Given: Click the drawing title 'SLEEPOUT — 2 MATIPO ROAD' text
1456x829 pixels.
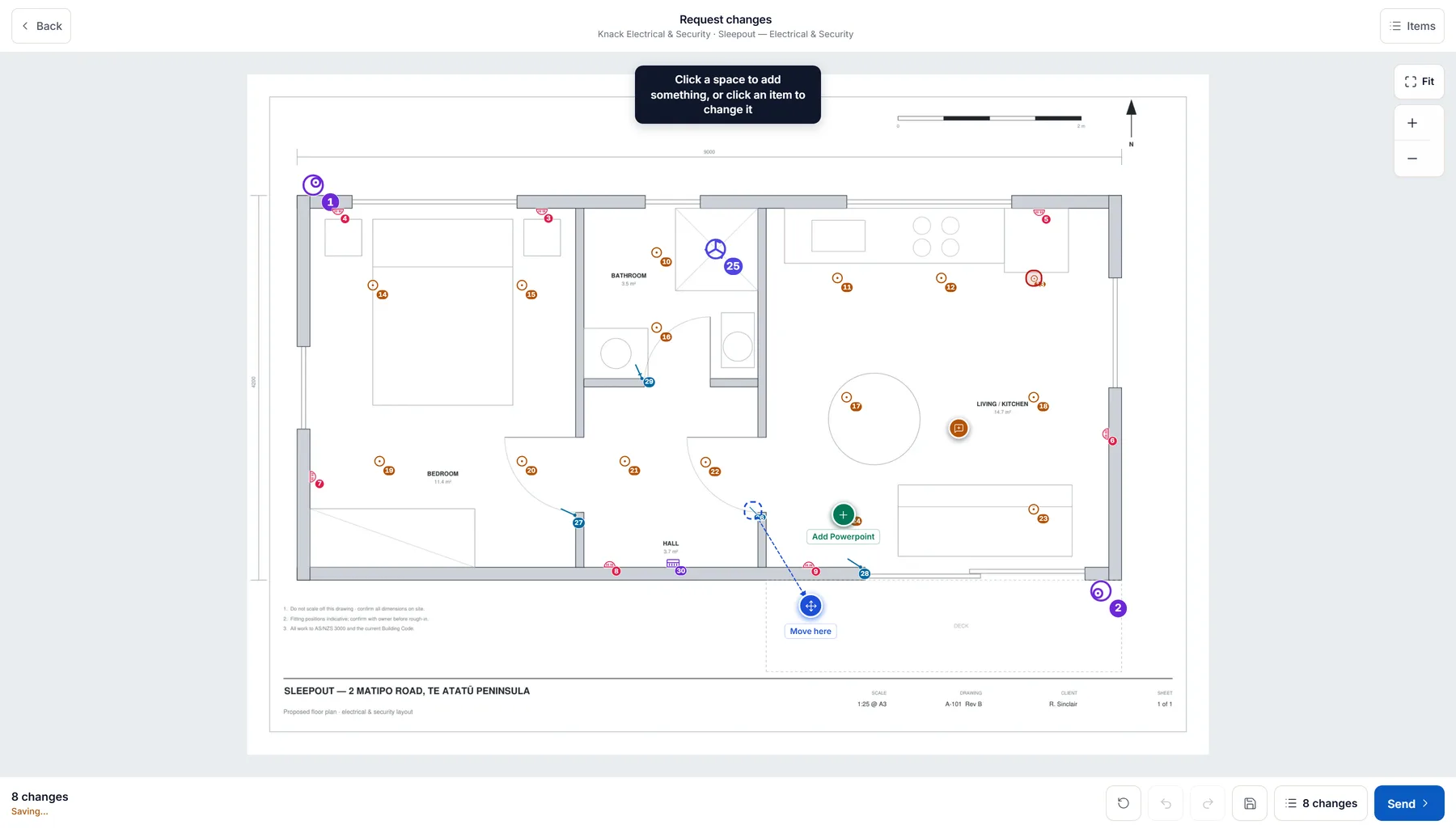Looking at the screenshot, I should coord(407,691).
